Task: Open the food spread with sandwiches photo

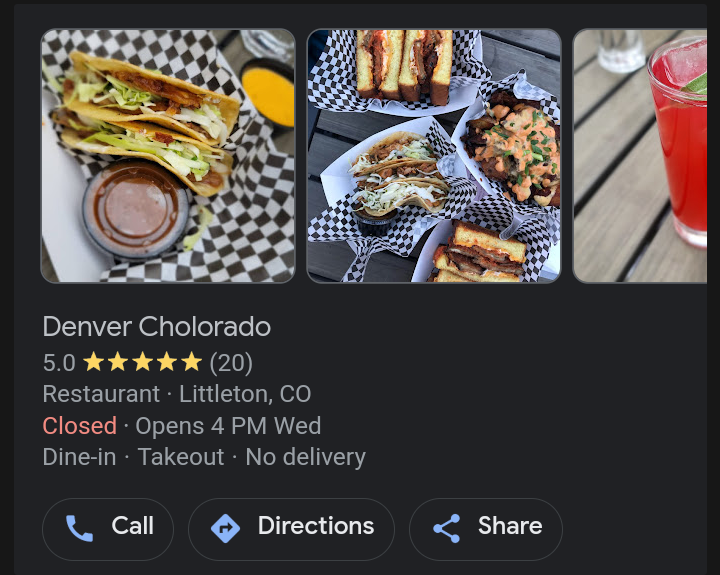Action: coord(434,156)
